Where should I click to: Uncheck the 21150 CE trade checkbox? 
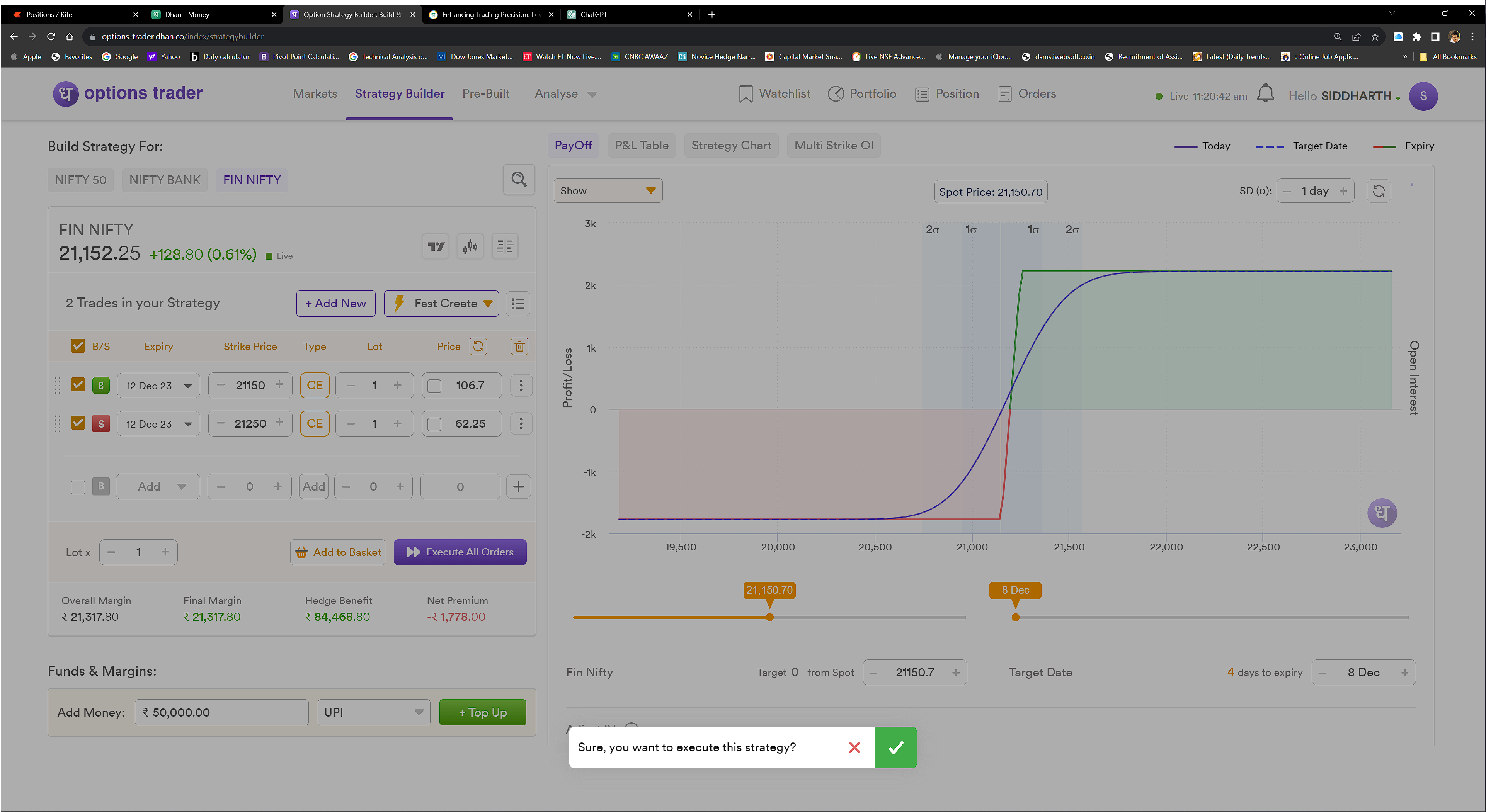point(78,385)
